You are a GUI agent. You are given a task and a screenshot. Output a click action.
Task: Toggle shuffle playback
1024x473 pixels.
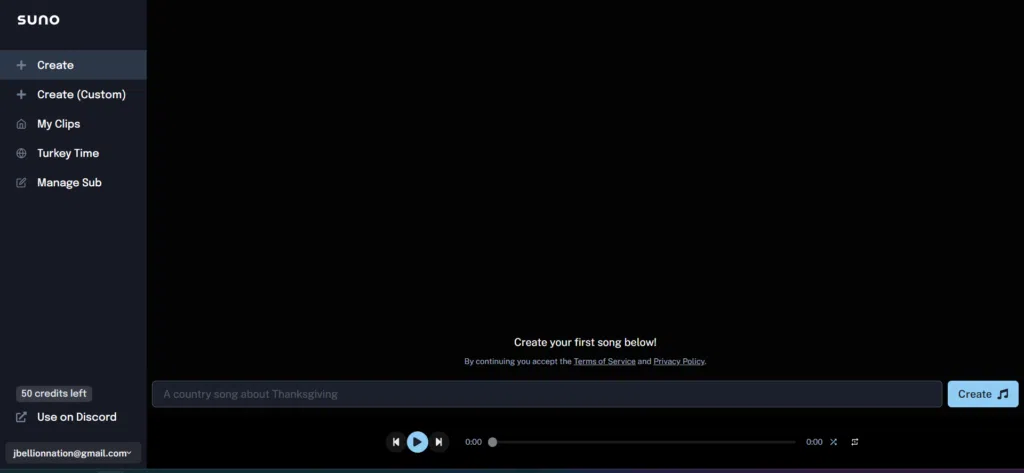(834, 442)
